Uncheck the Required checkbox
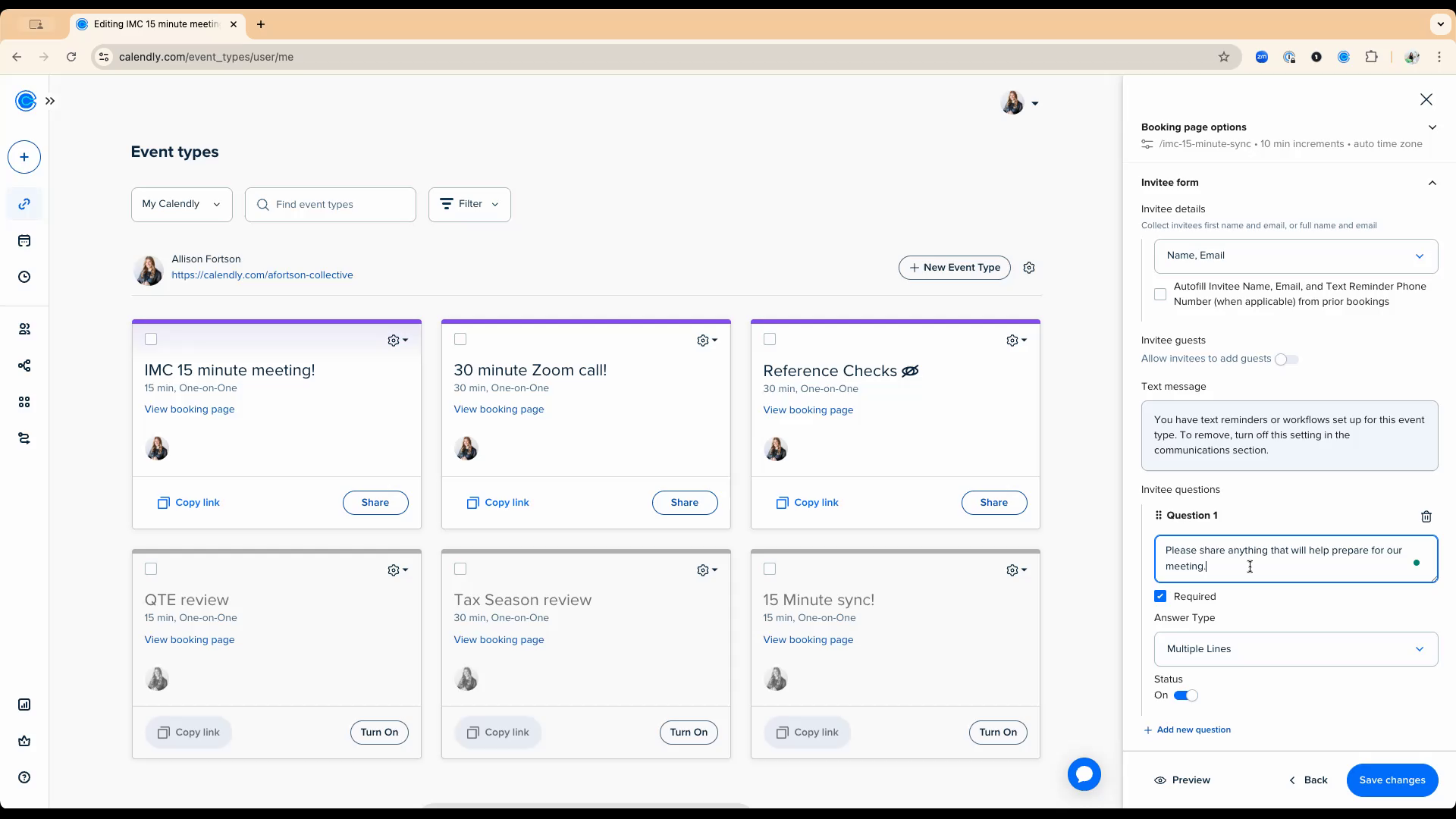This screenshot has width=1456, height=819. tap(1160, 597)
